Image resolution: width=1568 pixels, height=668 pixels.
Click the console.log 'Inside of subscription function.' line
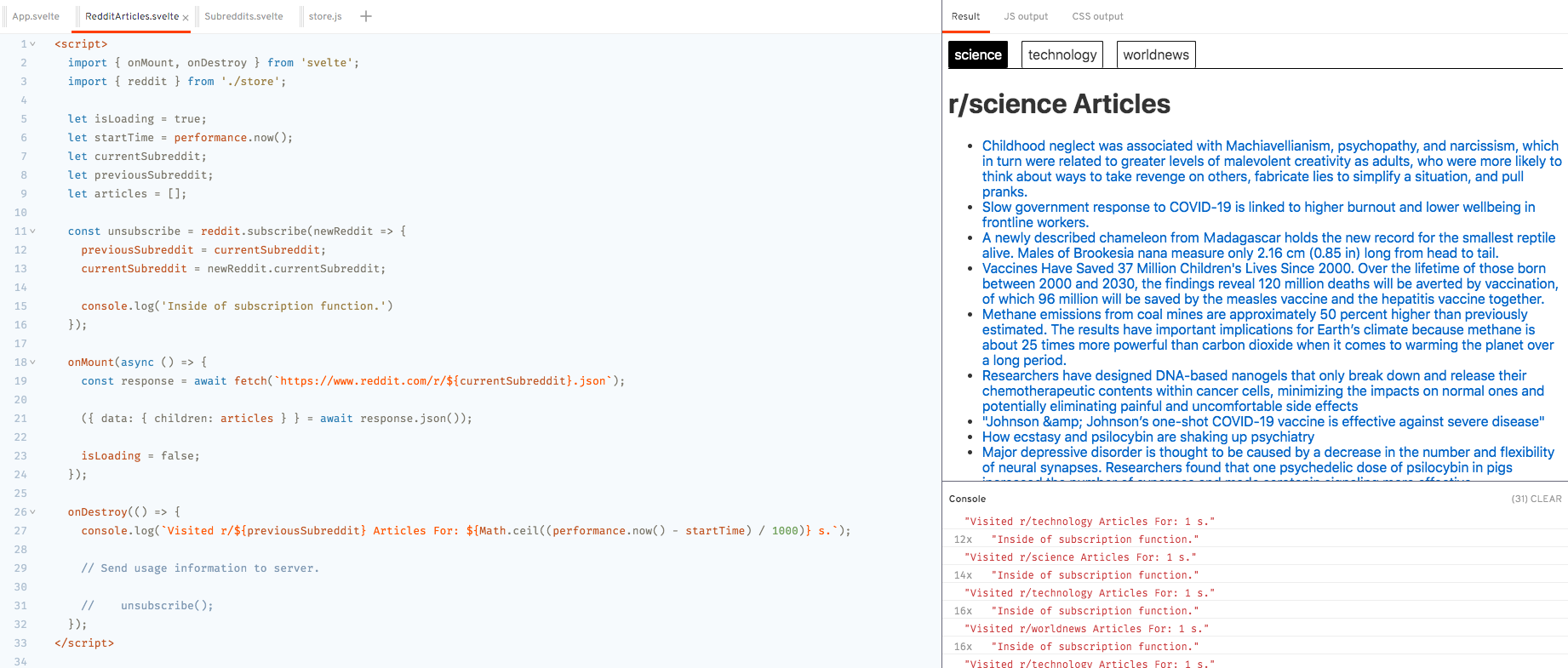point(237,306)
